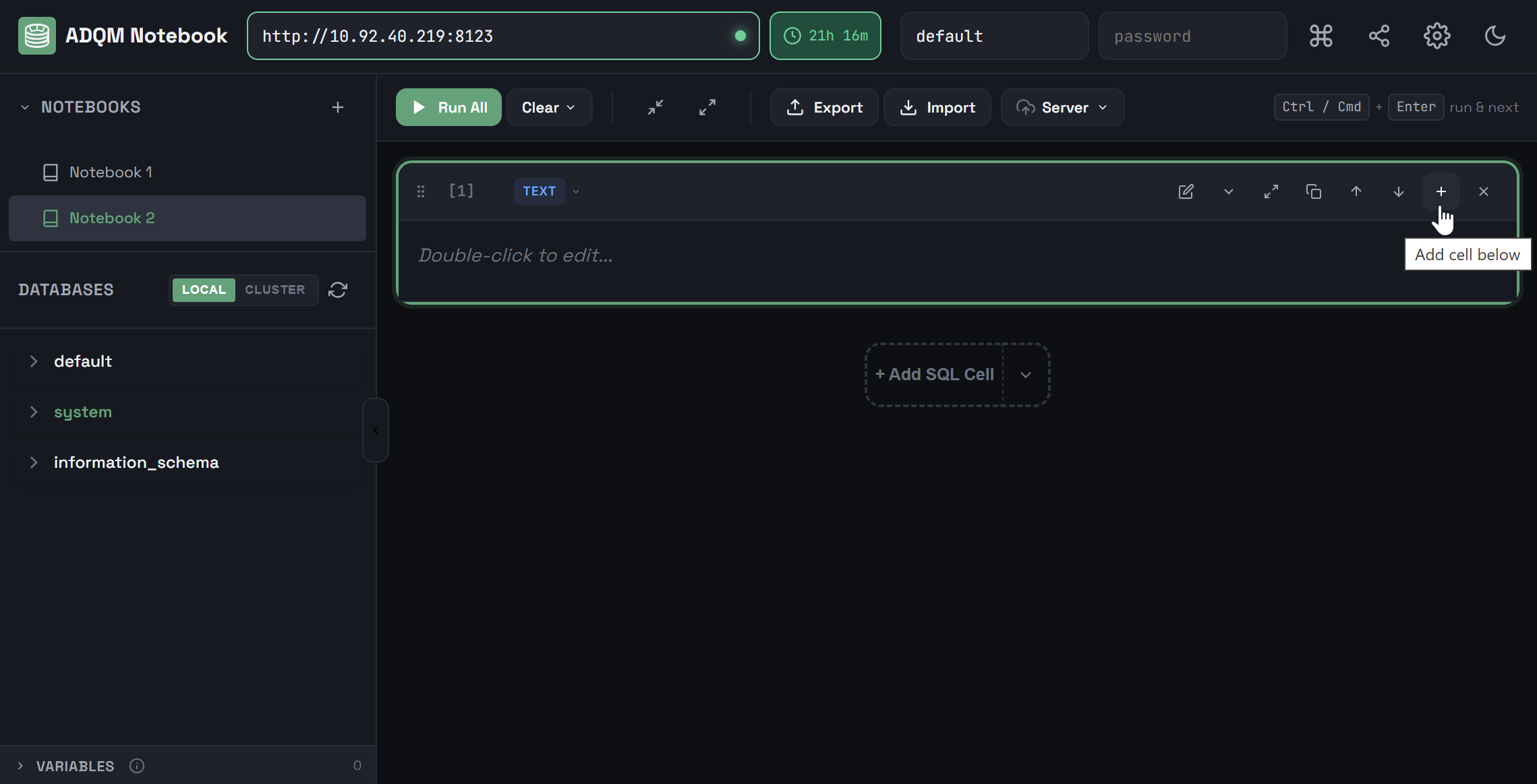1537x784 pixels.
Task: Refresh the databases list
Action: [338, 290]
